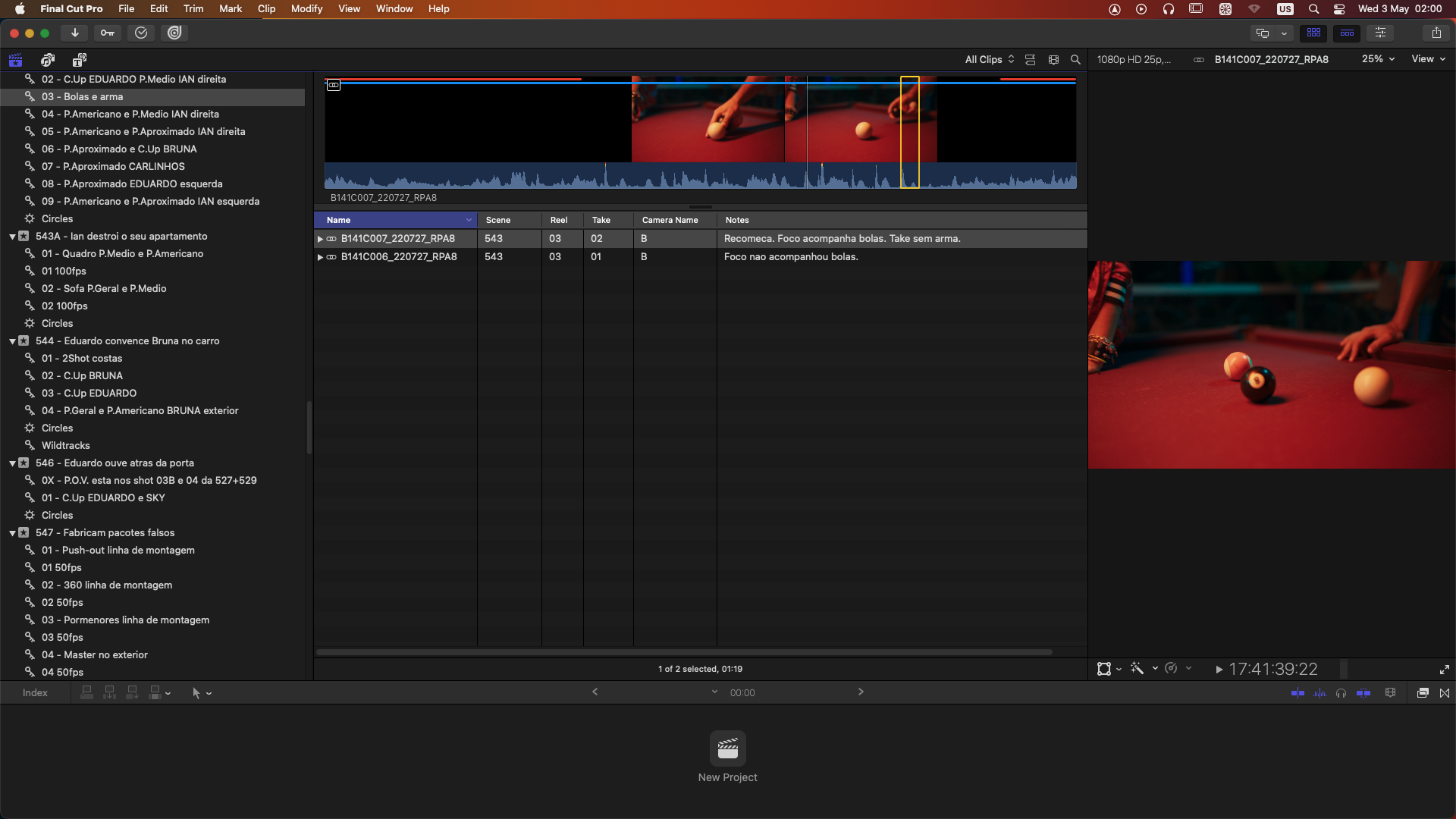The height and width of the screenshot is (819, 1456).
Task: Toggle audio skimming waveform button
Action: tap(1319, 692)
